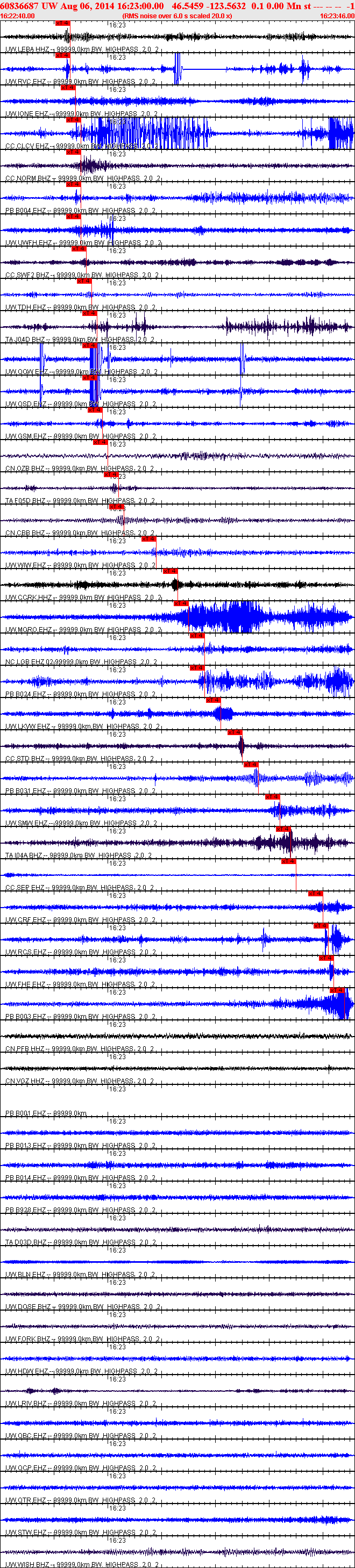
Task: Click the red pick marker on UW.LEBA trace
Action: (x=62, y=23)
